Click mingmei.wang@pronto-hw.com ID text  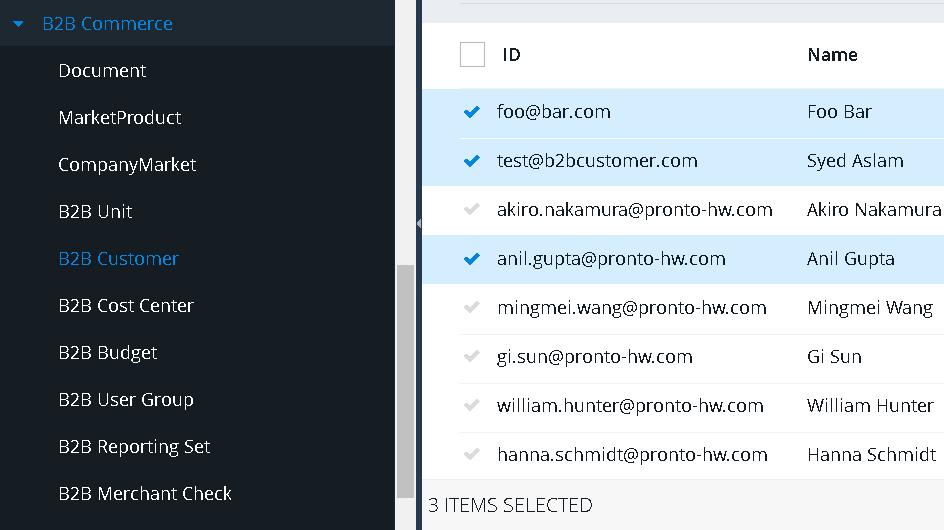632,308
